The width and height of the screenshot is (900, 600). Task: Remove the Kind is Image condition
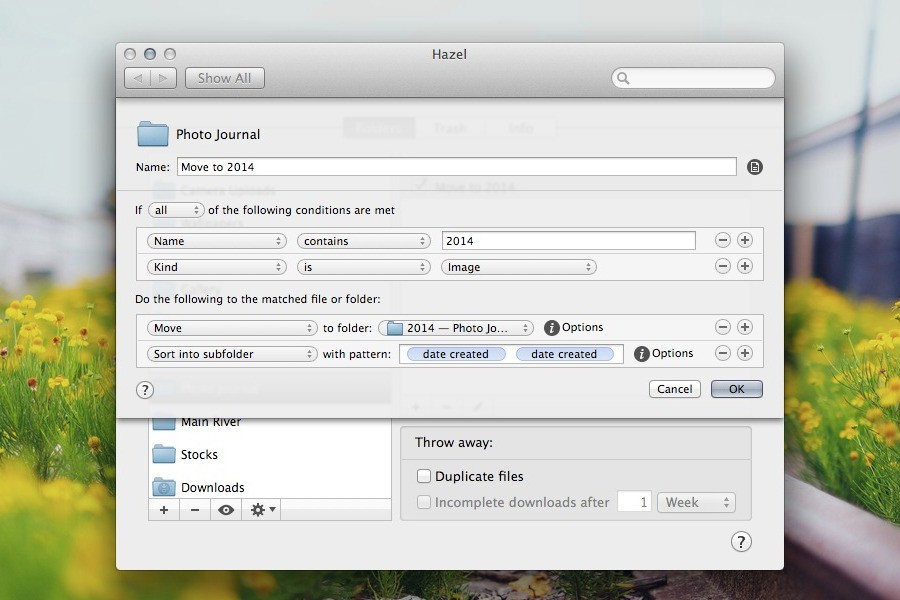click(723, 266)
